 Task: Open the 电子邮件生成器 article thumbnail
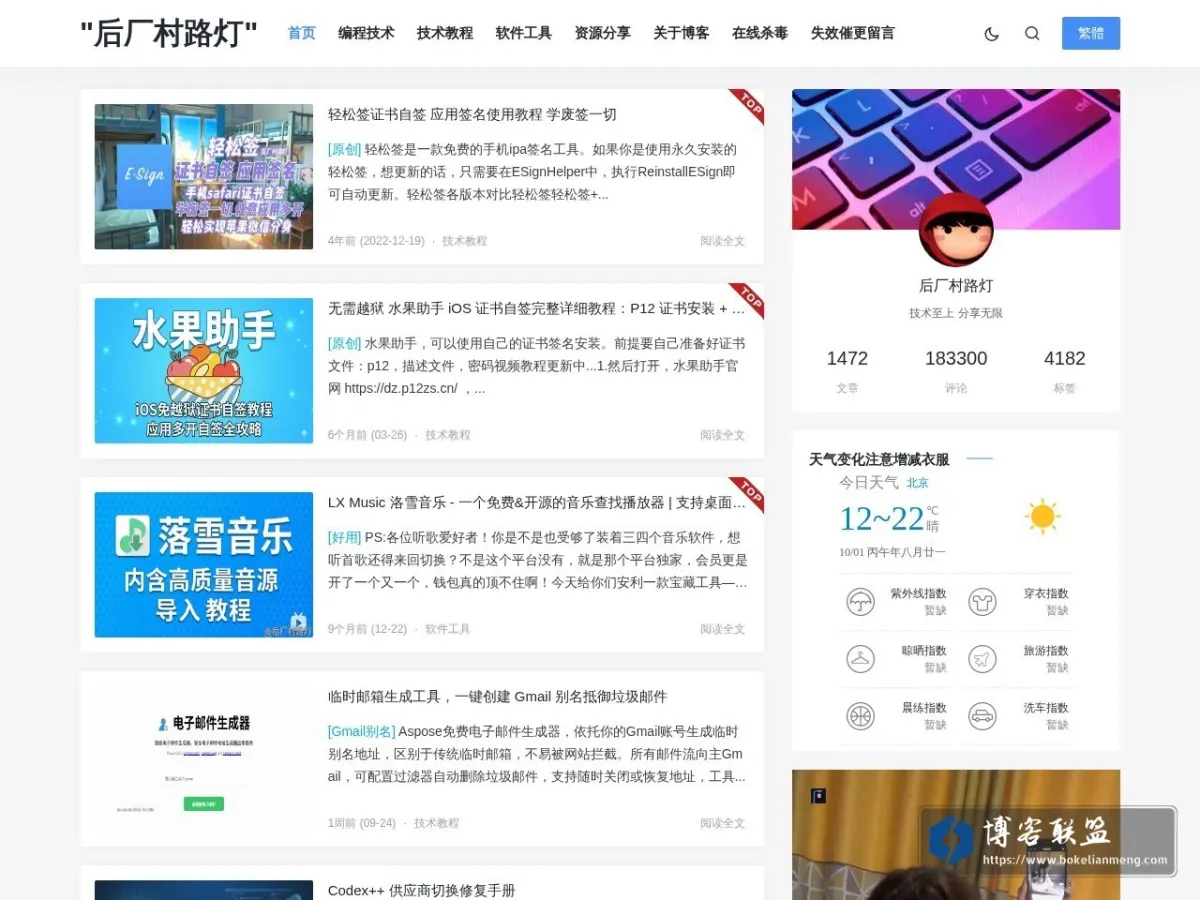point(204,758)
